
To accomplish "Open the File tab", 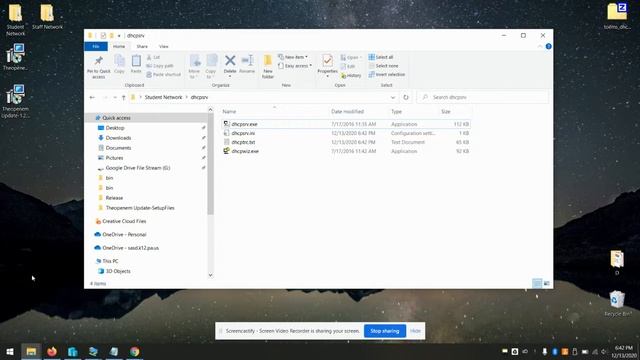I will [x=96, y=47].
